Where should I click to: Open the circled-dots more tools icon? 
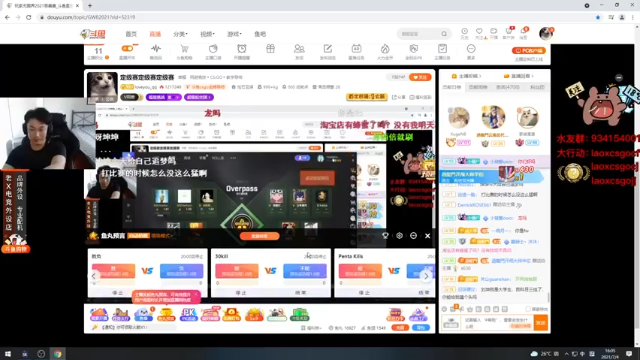coord(471,49)
